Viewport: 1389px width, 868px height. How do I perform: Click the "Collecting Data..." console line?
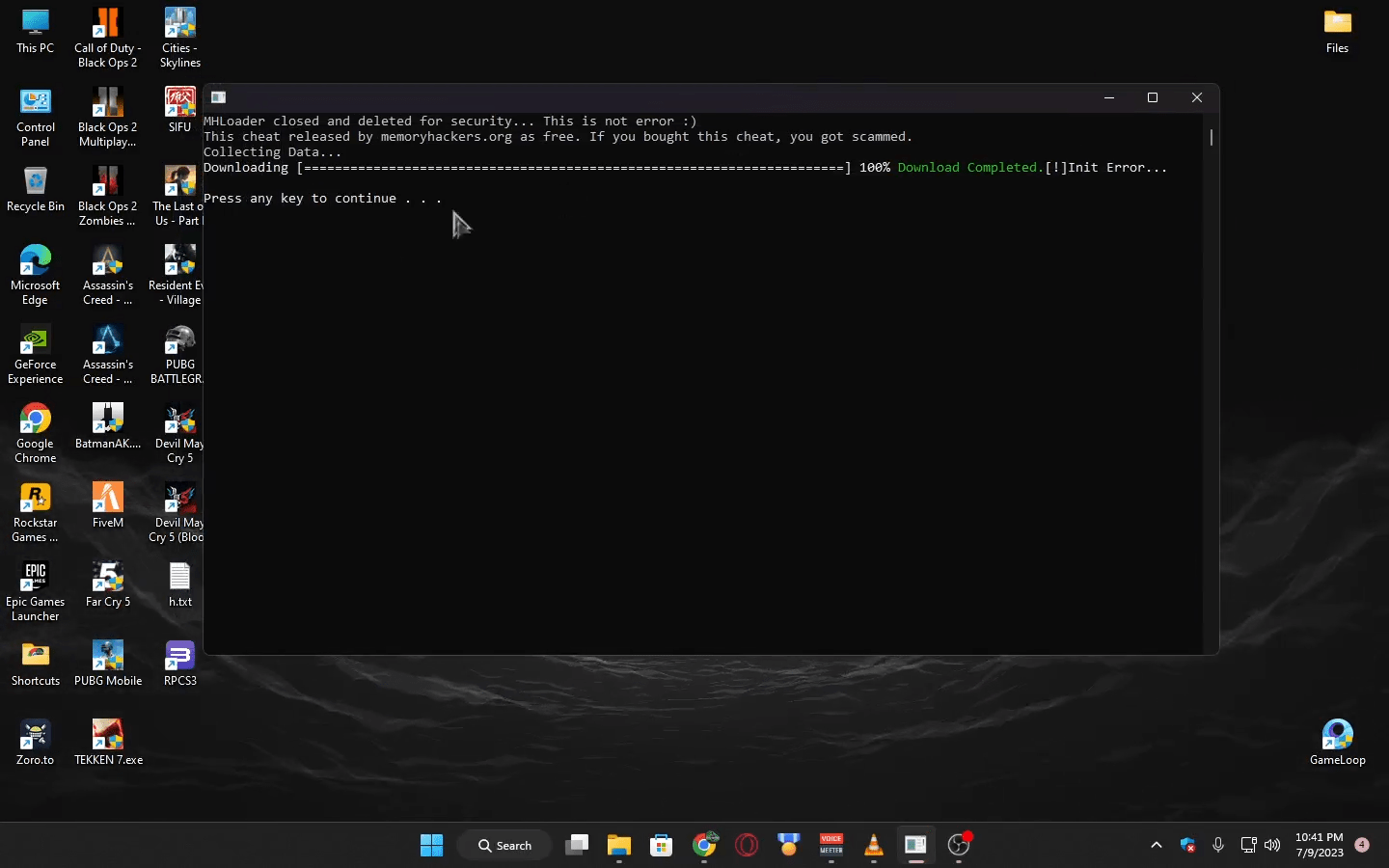pos(273,152)
